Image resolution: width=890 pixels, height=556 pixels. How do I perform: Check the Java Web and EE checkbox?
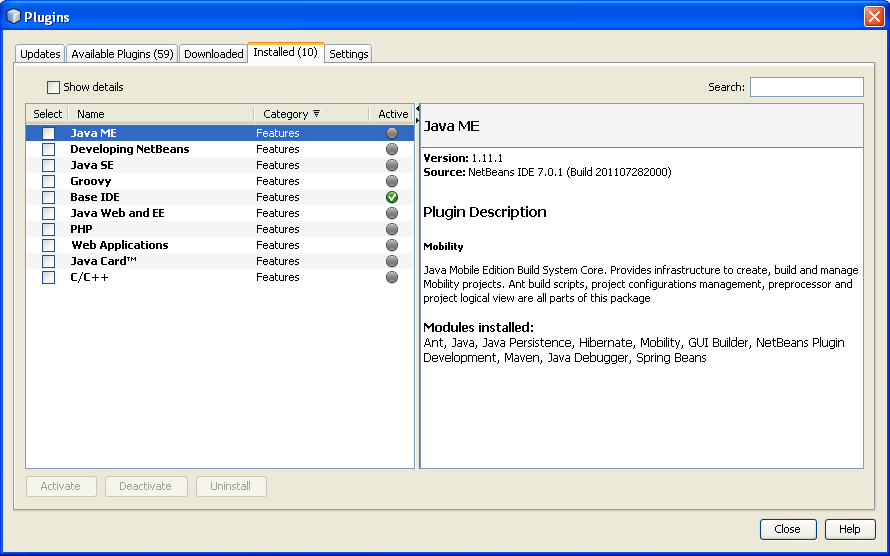point(48,213)
